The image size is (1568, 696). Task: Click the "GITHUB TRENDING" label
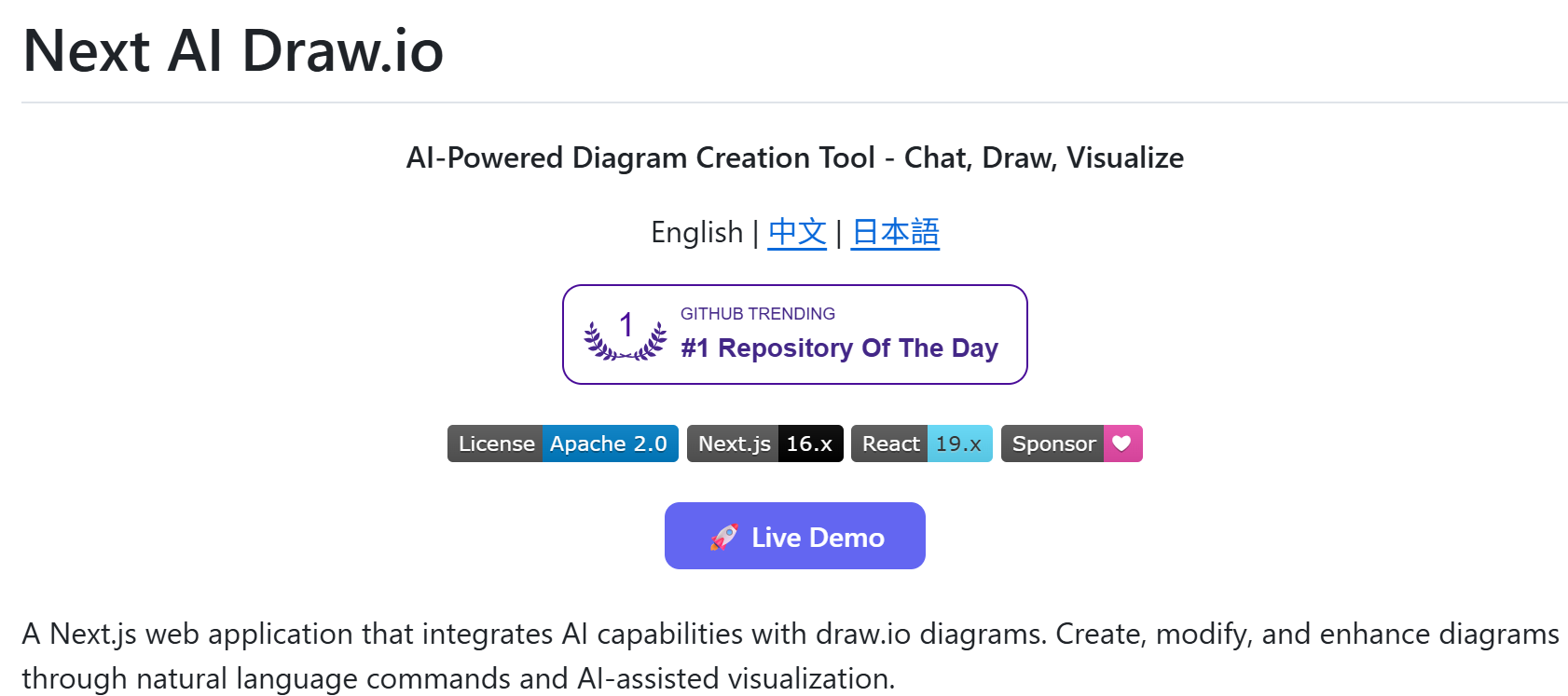tap(757, 313)
